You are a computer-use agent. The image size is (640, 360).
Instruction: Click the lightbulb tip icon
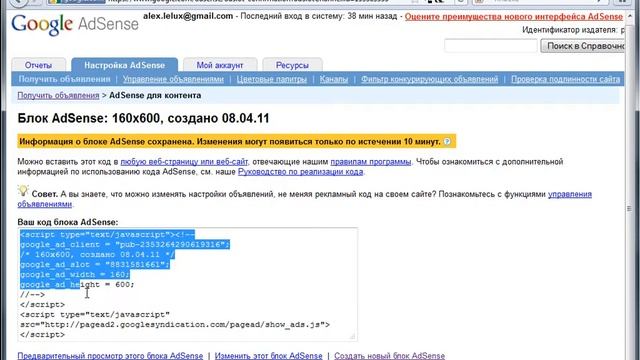coord(23,191)
